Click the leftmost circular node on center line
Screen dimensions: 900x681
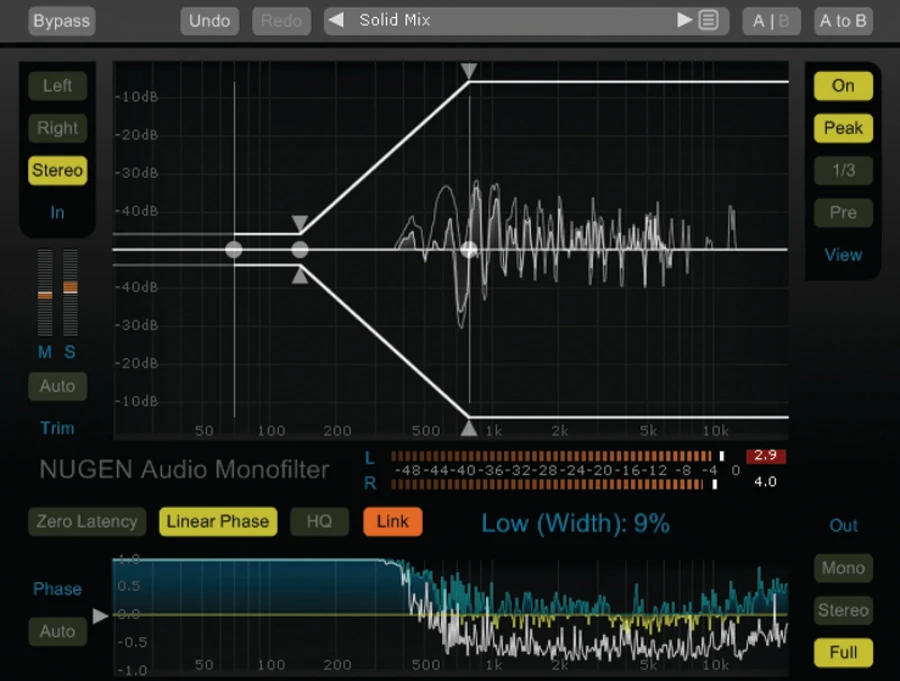[234, 250]
